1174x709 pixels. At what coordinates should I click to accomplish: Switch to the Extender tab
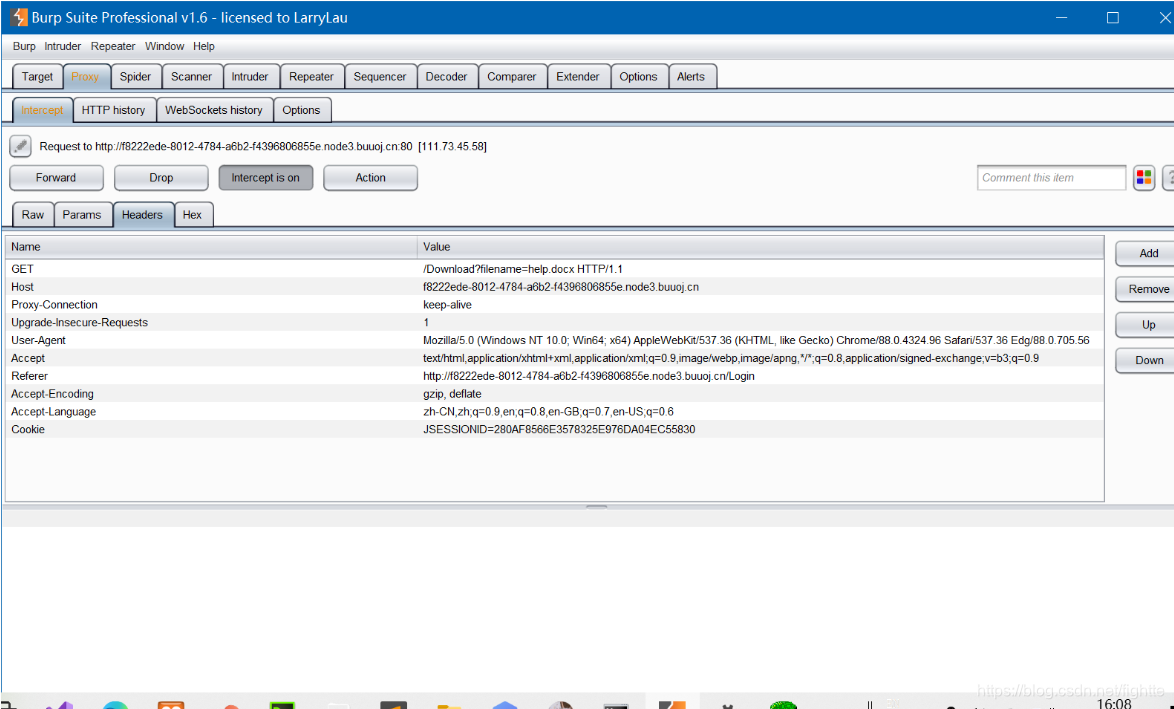pos(578,76)
